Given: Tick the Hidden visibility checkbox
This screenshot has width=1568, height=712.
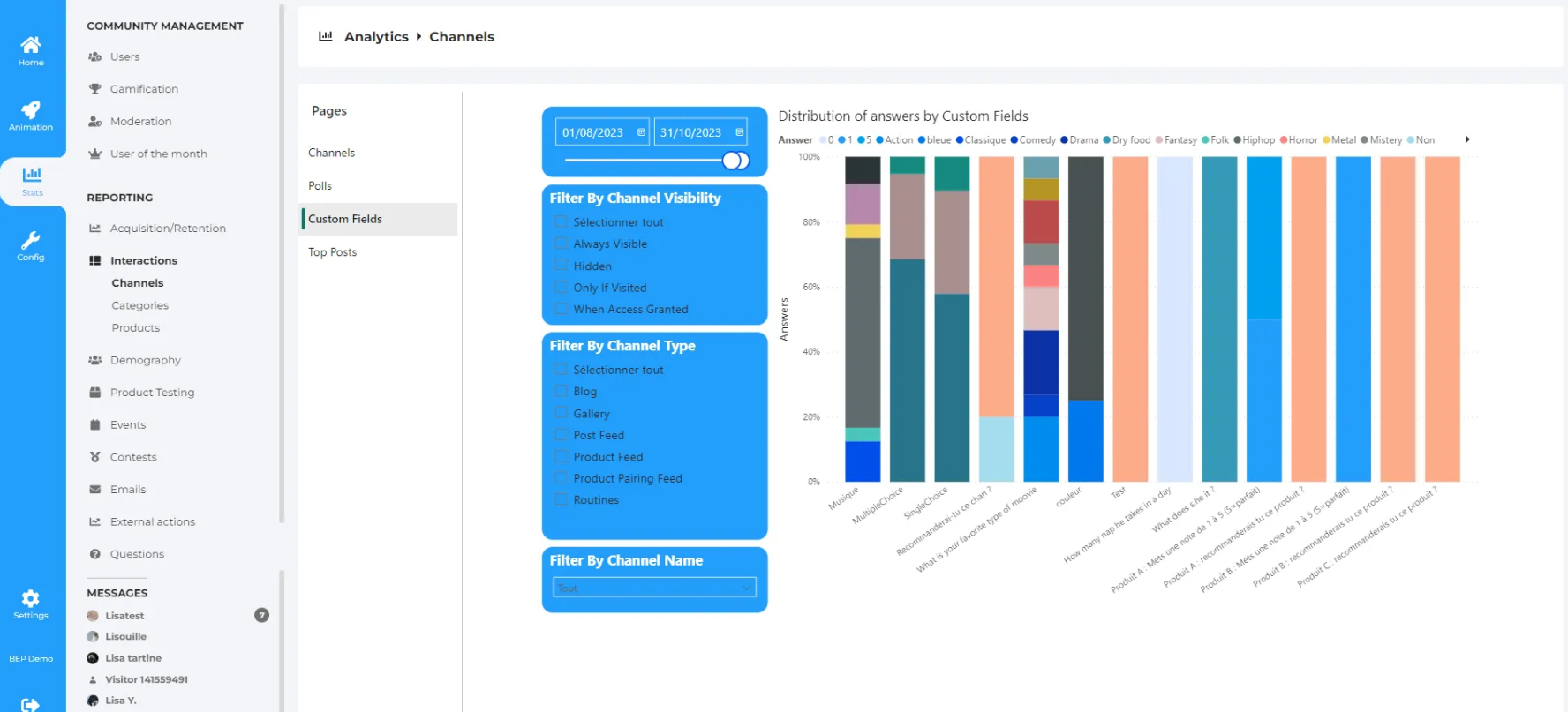Looking at the screenshot, I should coord(561,266).
